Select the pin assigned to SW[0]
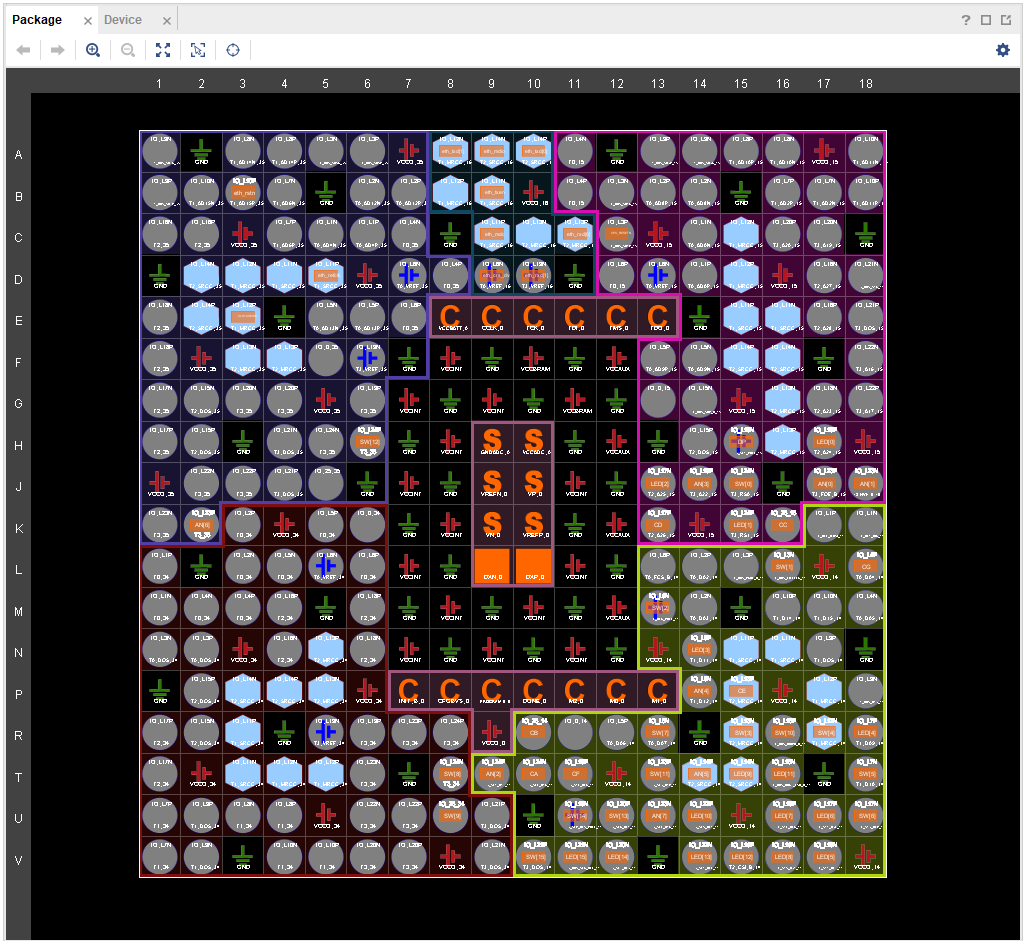 pyautogui.click(x=741, y=484)
